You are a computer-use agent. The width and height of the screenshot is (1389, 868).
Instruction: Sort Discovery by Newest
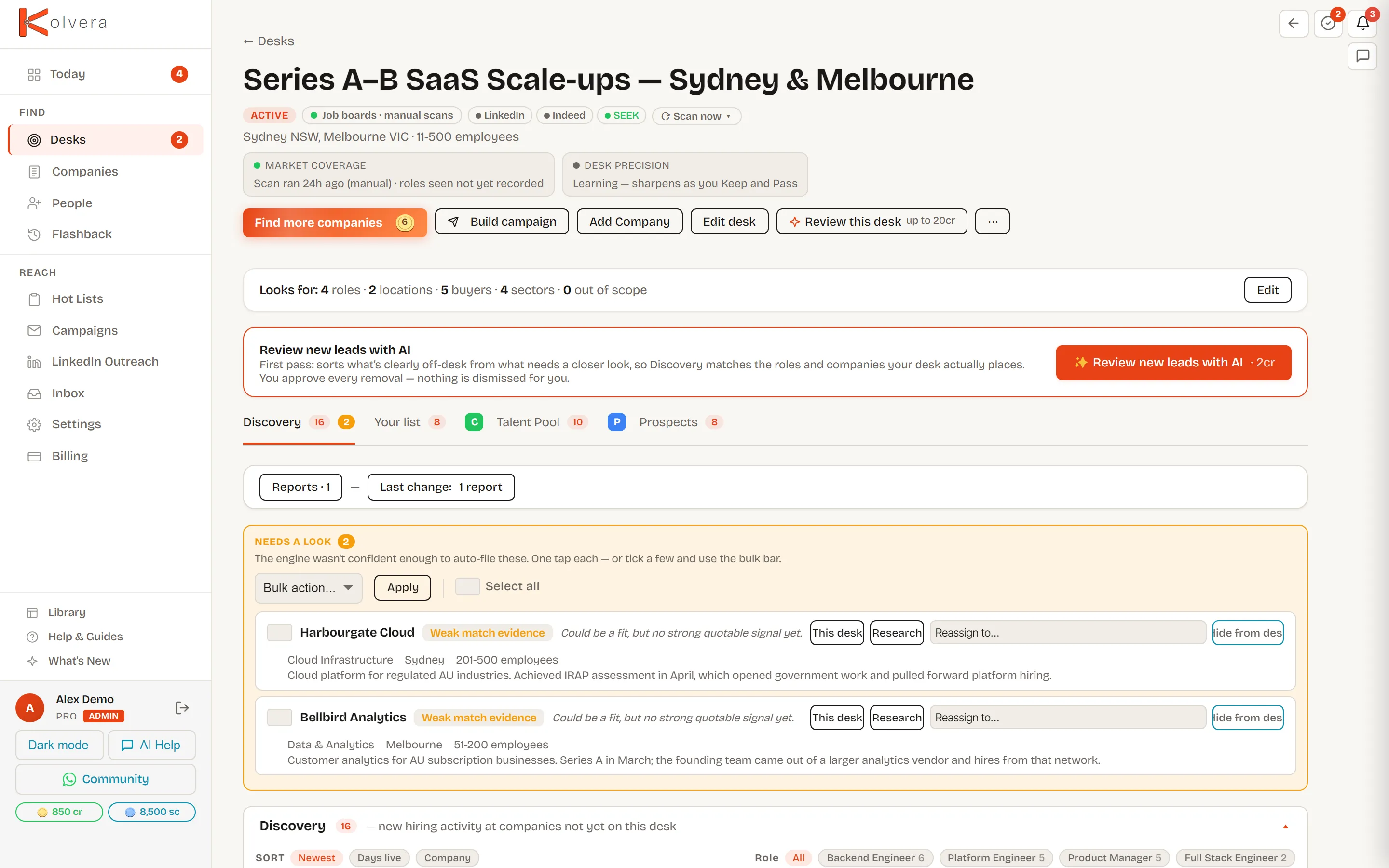[316, 858]
